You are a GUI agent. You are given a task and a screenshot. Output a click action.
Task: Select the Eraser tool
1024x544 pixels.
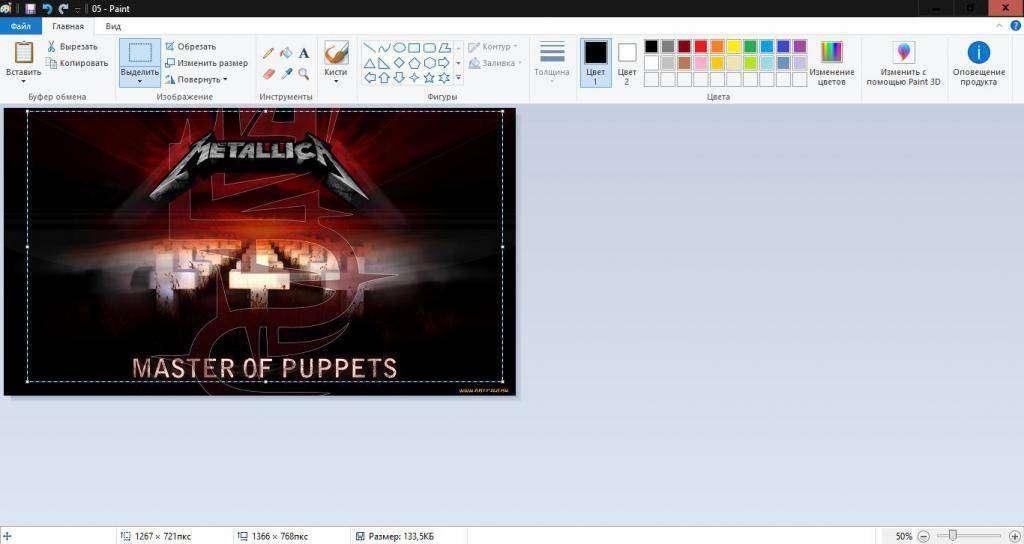tap(268, 74)
